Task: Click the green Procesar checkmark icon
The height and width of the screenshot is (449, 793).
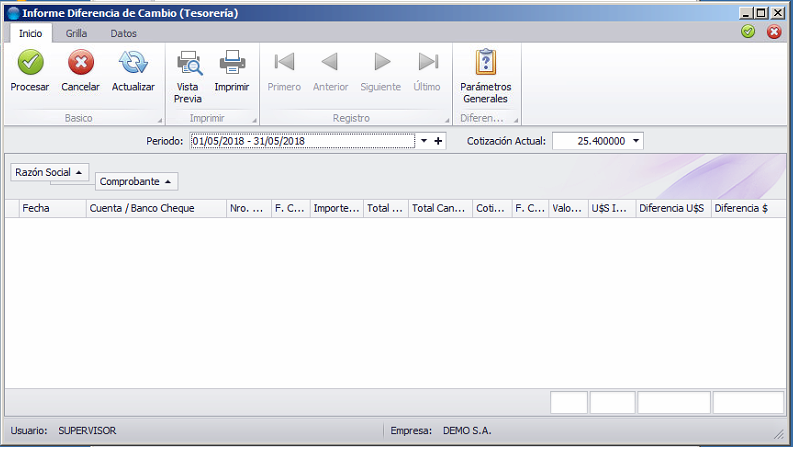Action: click(30, 63)
